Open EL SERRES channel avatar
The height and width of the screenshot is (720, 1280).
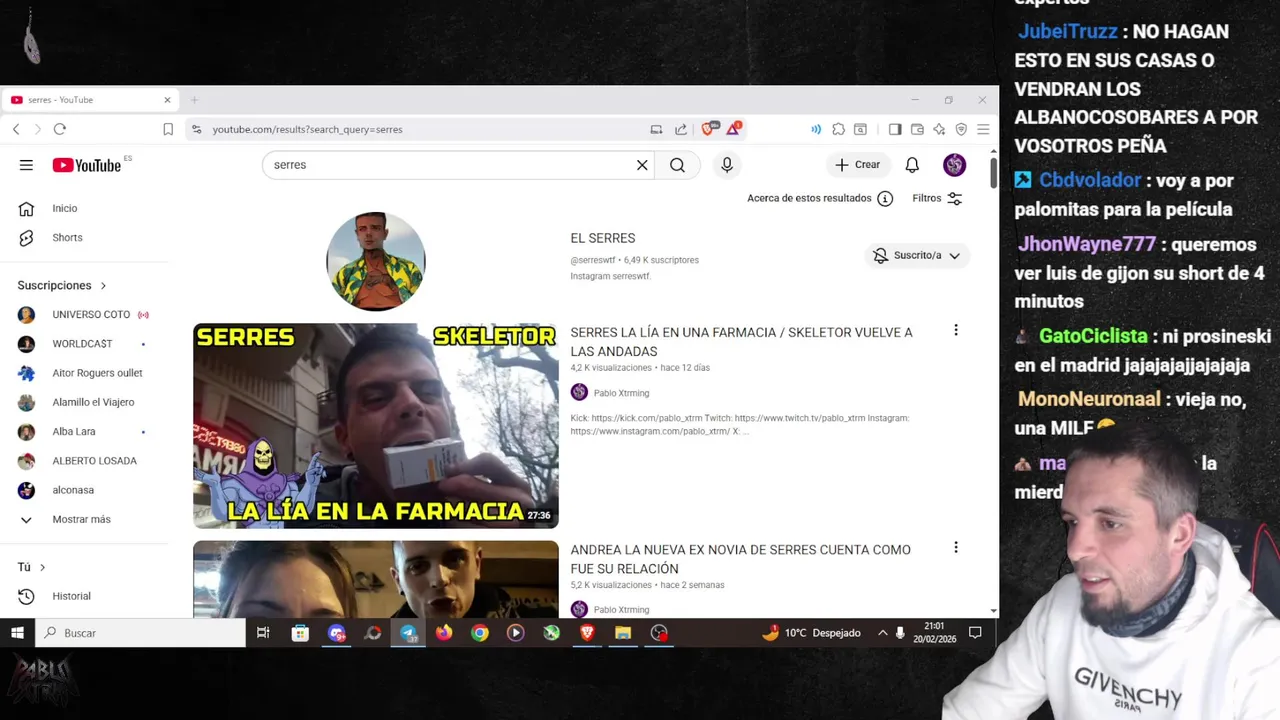coord(376,261)
